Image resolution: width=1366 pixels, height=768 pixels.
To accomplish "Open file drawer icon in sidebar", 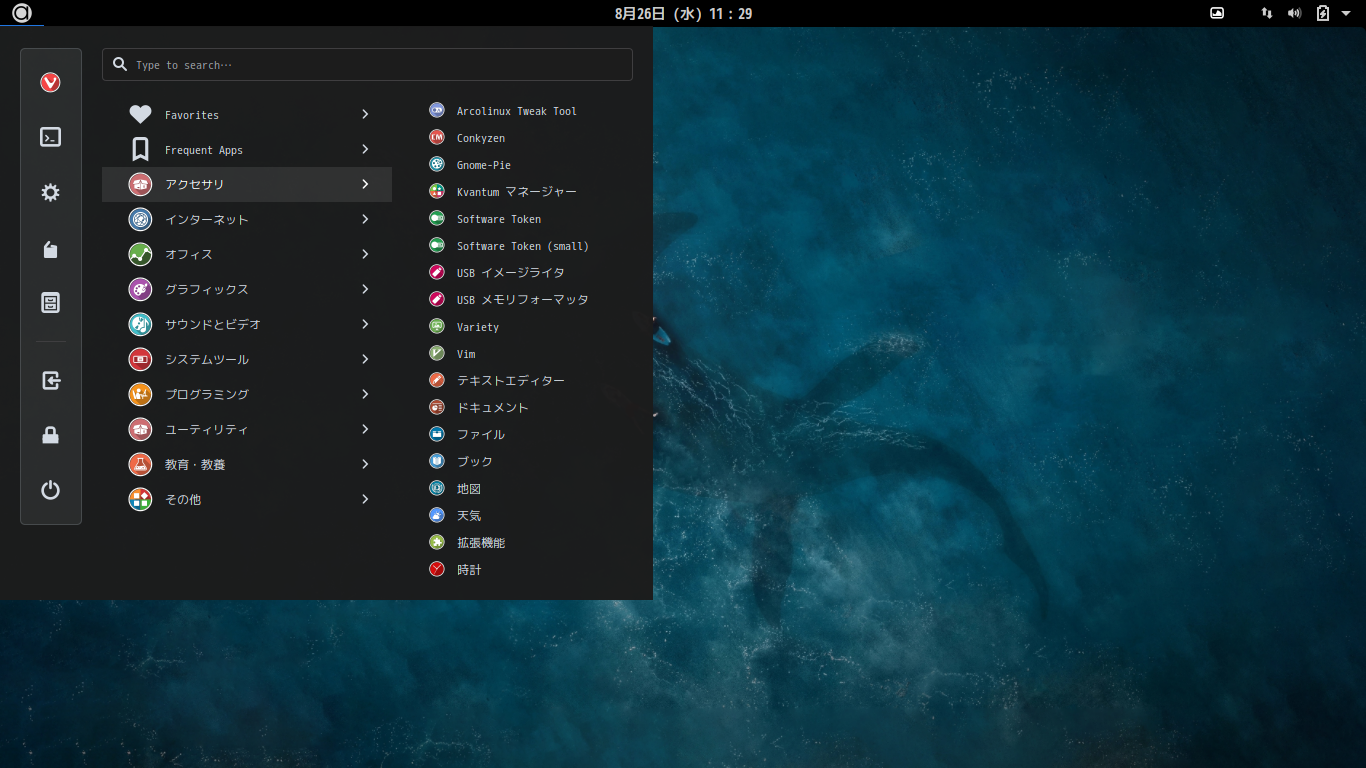I will click(x=50, y=302).
